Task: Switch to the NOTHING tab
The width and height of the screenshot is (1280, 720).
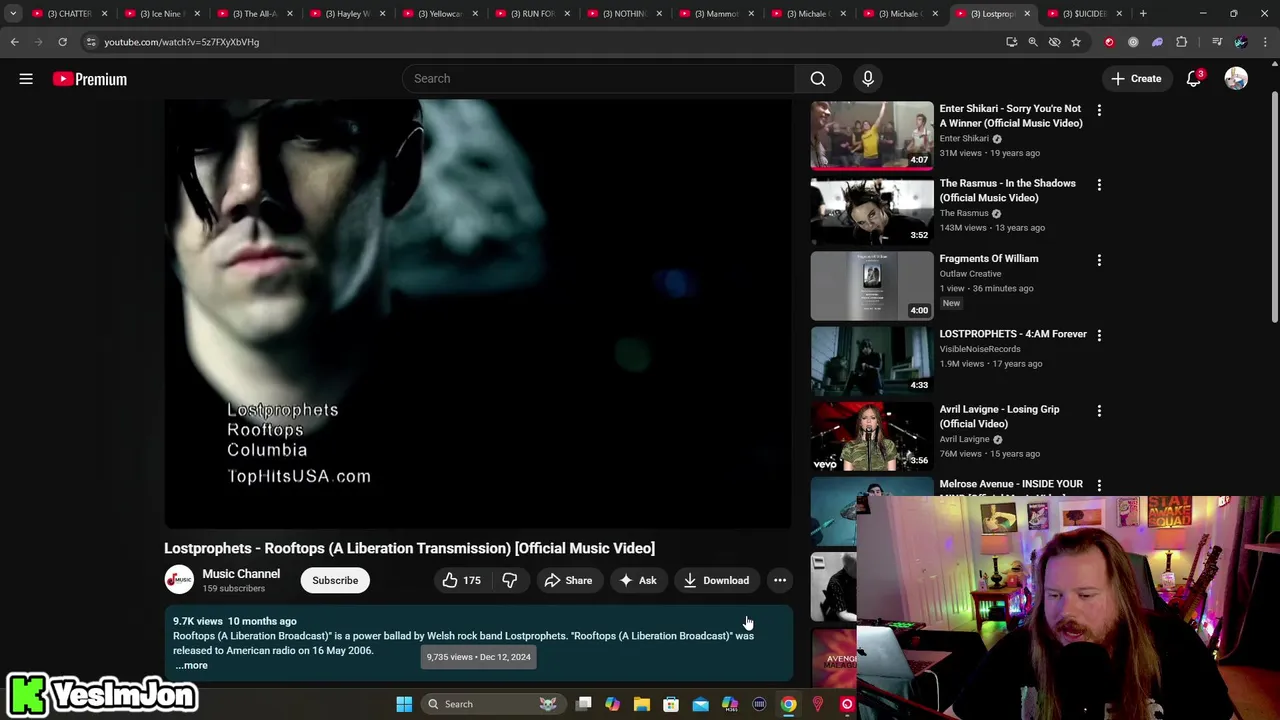Action: click(x=624, y=13)
